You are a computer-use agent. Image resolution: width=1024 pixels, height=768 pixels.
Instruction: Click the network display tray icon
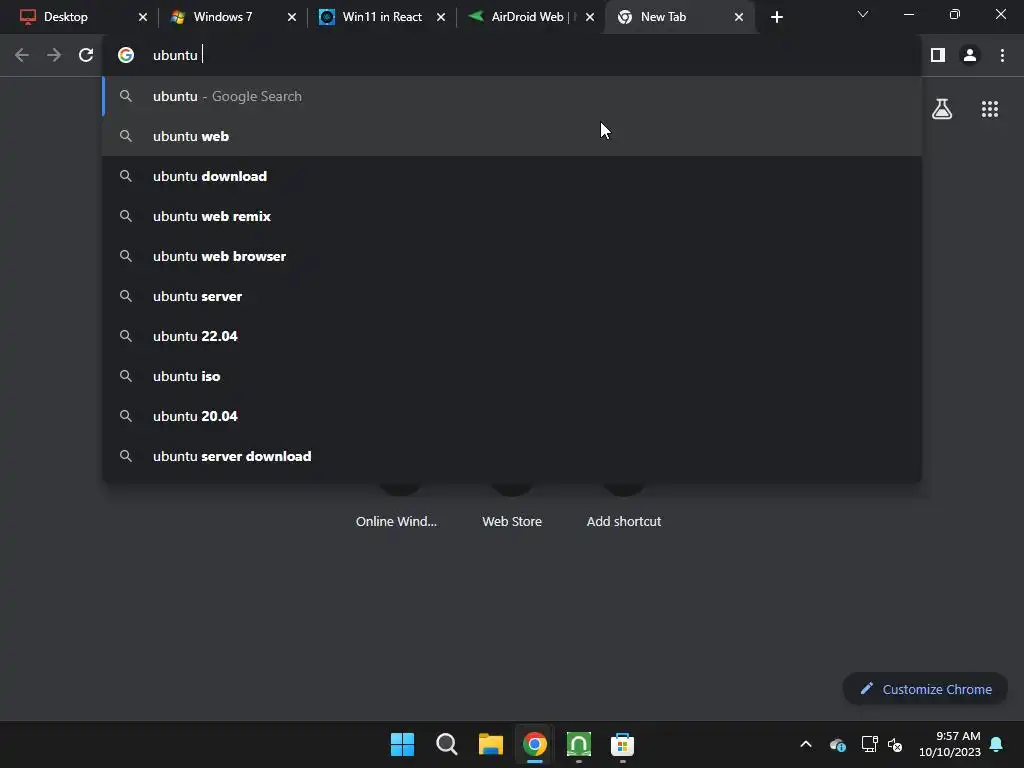click(869, 744)
